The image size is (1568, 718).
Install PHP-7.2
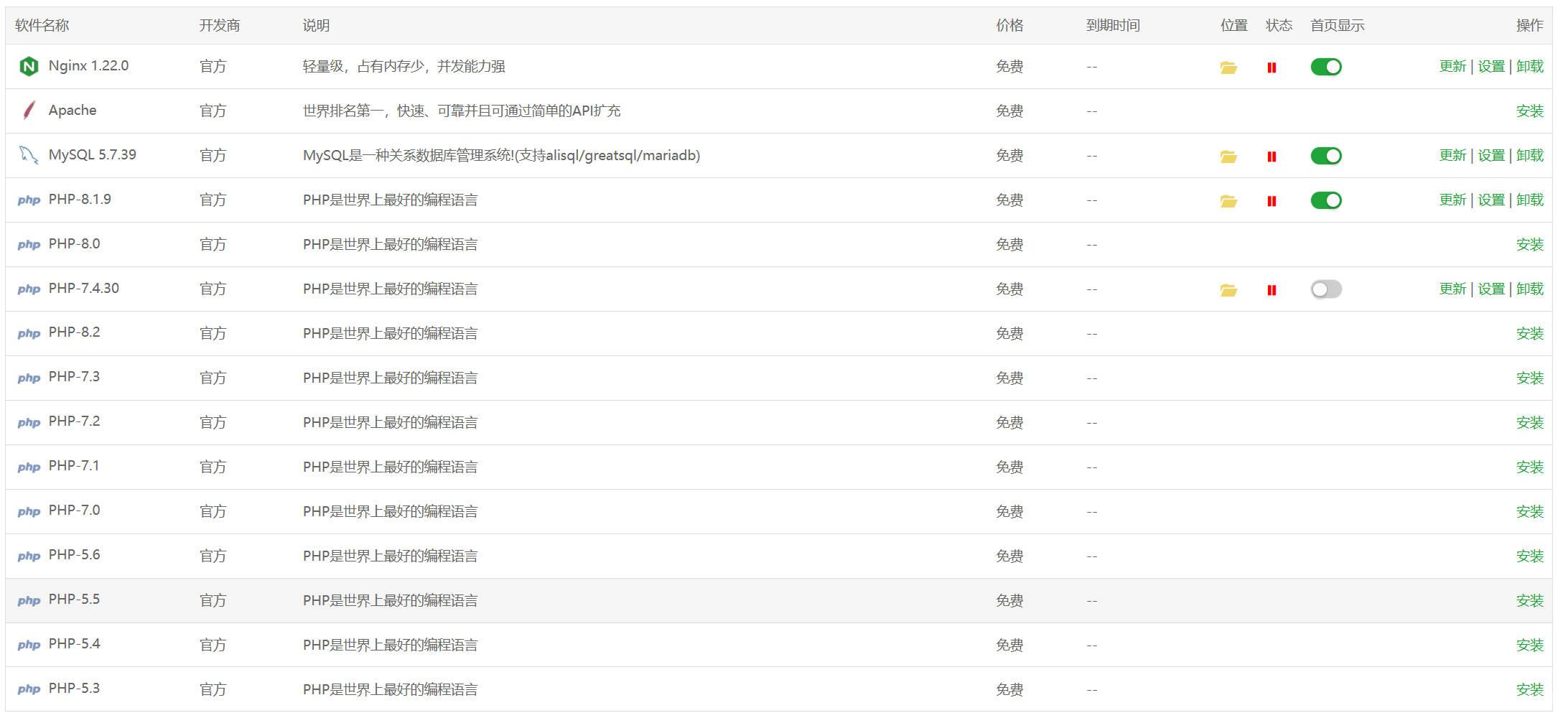click(x=1530, y=423)
